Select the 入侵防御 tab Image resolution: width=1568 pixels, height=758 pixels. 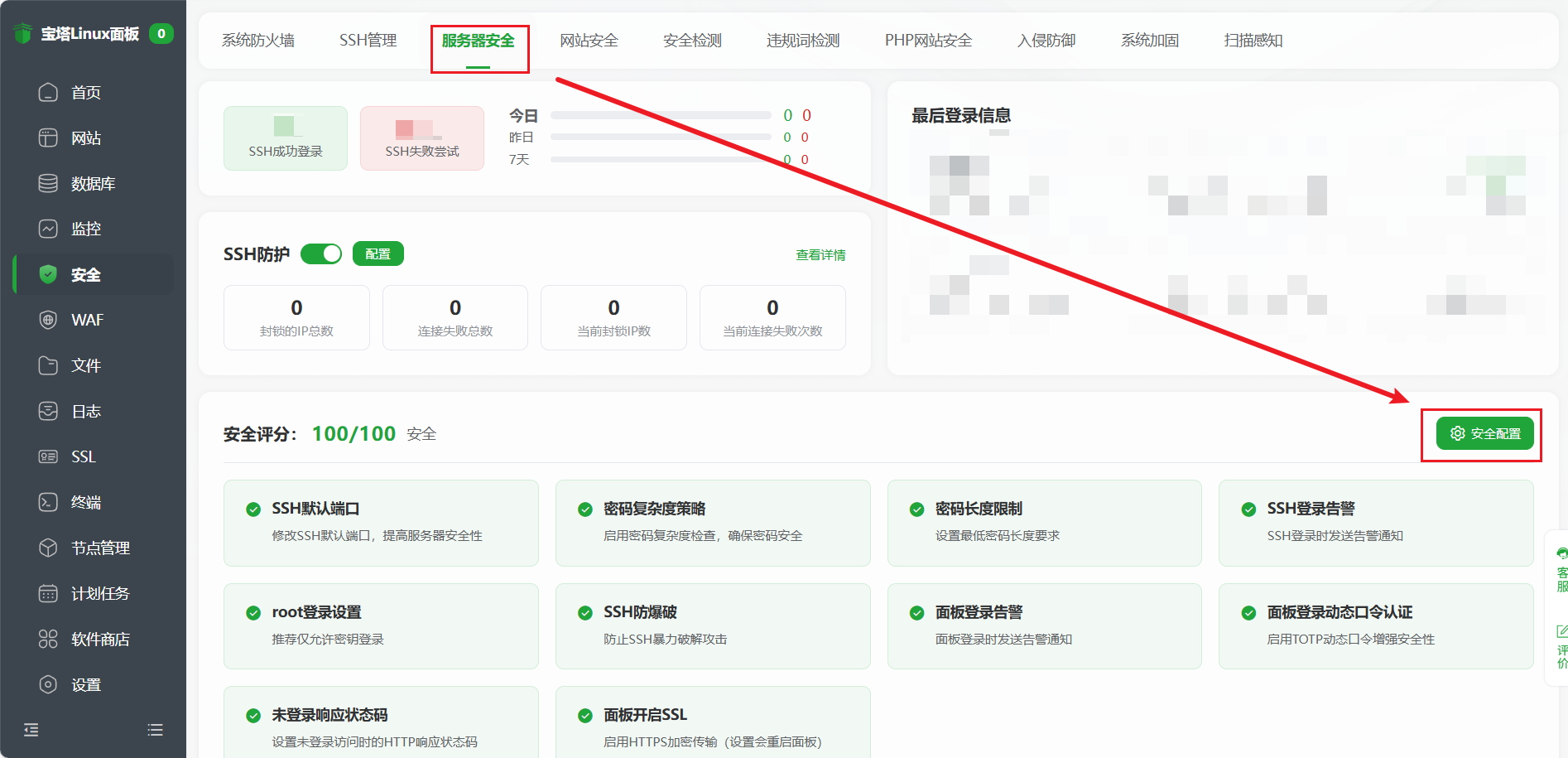click(x=1046, y=41)
